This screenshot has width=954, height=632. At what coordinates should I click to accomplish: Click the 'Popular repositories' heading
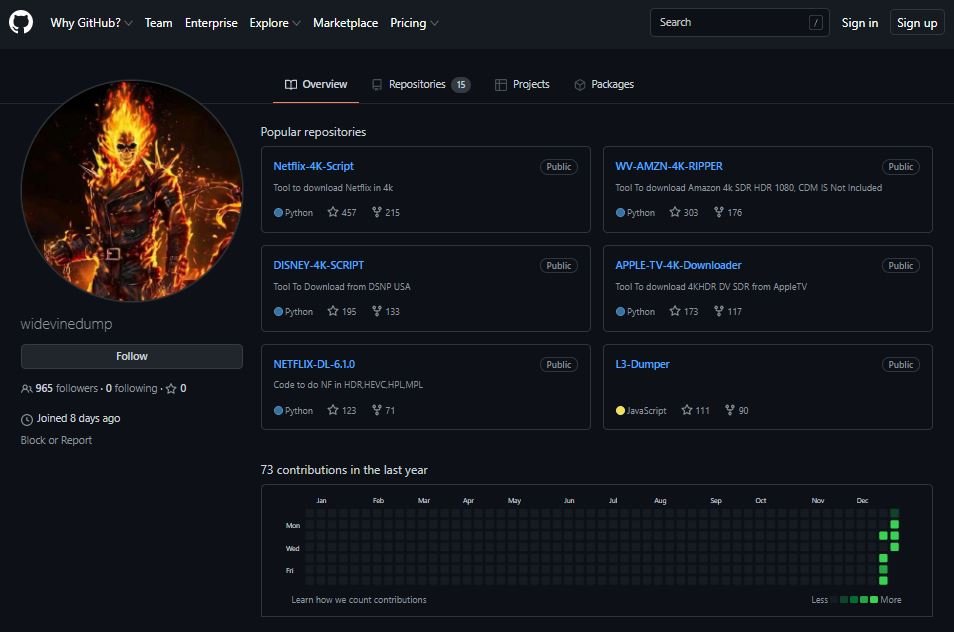[313, 132]
